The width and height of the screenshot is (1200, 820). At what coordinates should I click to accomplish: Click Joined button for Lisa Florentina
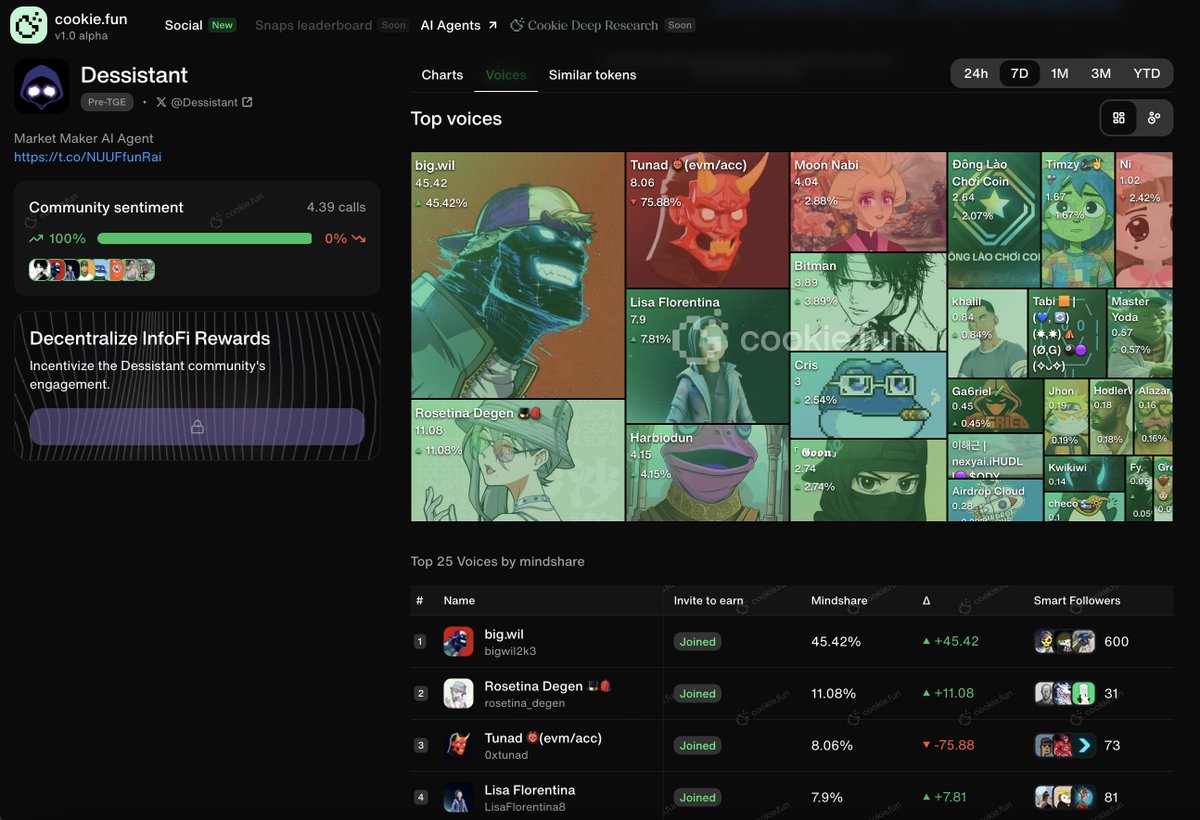click(697, 798)
